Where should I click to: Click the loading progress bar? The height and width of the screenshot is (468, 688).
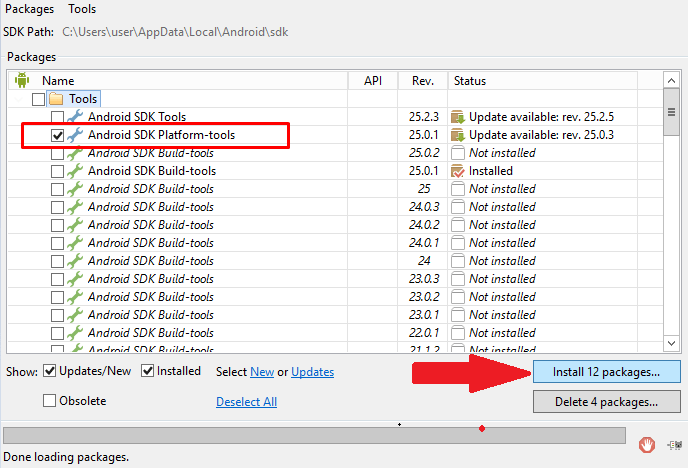[x=314, y=436]
